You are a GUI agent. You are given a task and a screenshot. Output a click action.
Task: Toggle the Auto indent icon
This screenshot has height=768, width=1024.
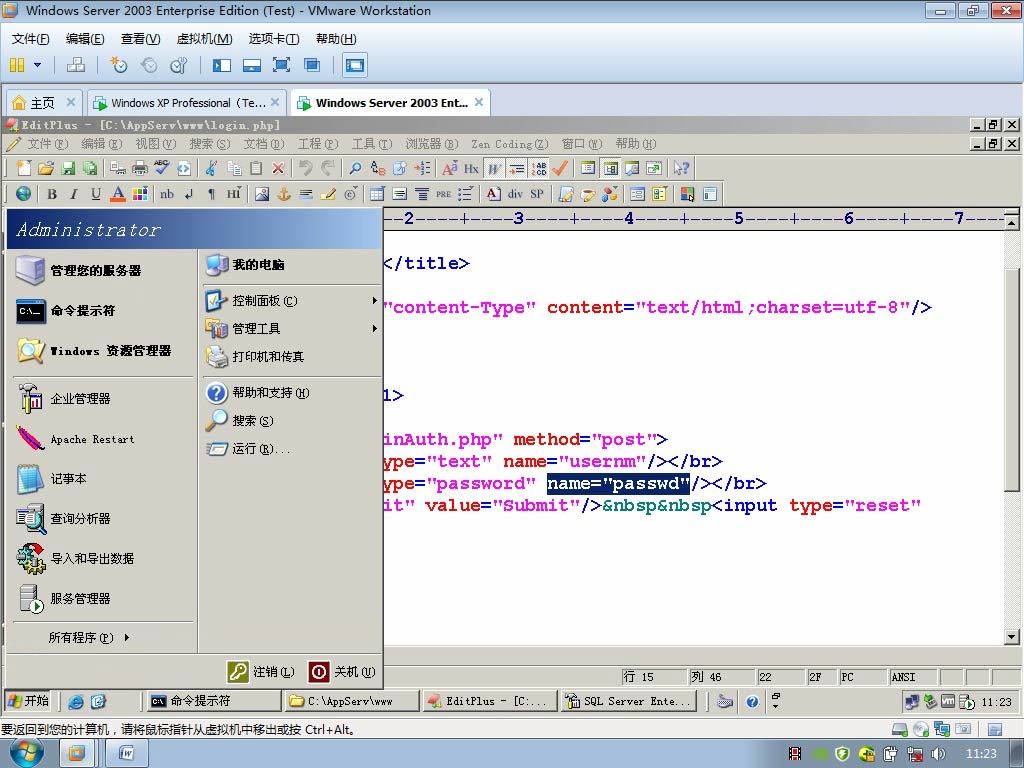[x=517, y=168]
